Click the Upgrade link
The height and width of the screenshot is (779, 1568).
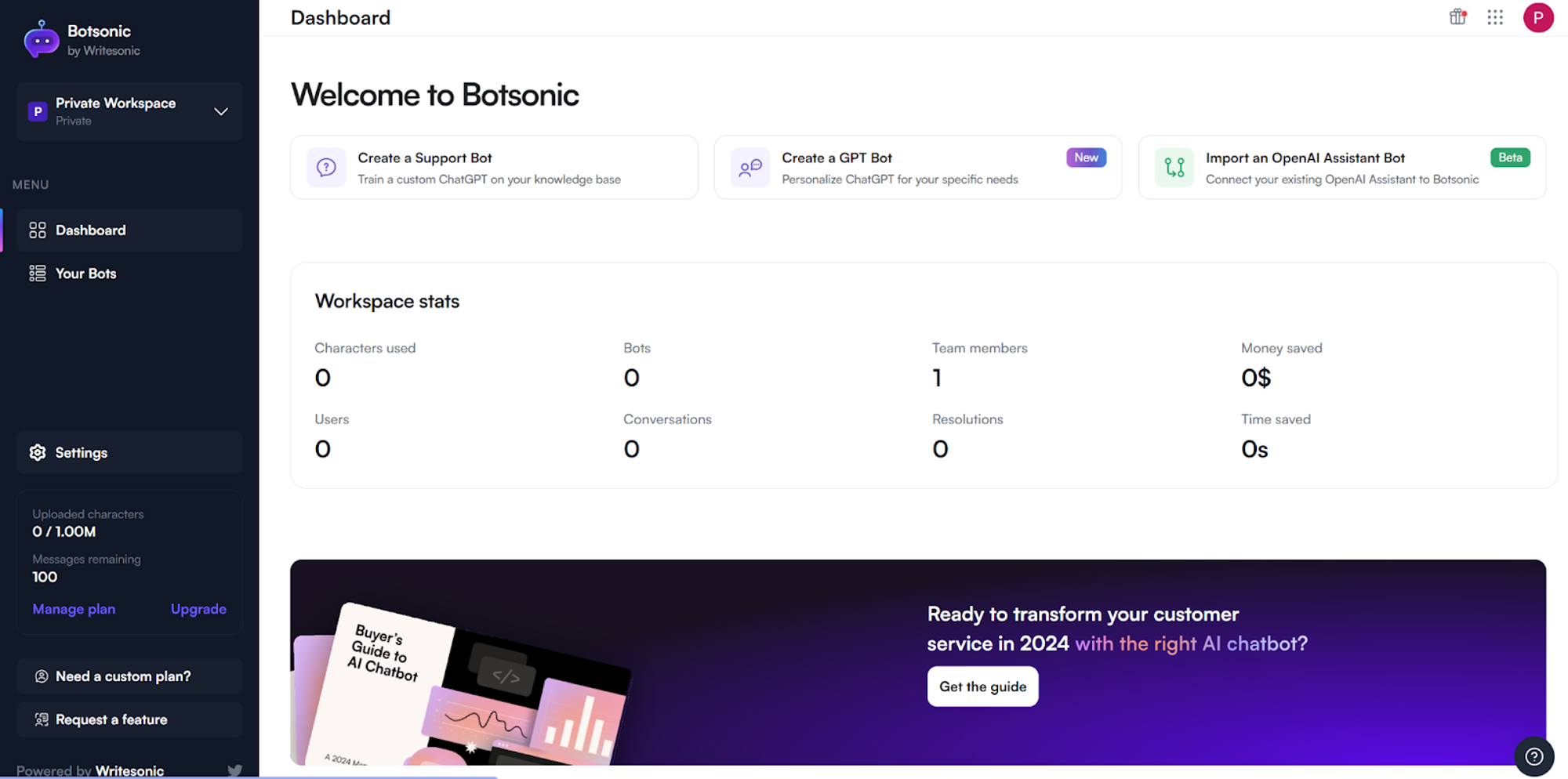tap(198, 609)
